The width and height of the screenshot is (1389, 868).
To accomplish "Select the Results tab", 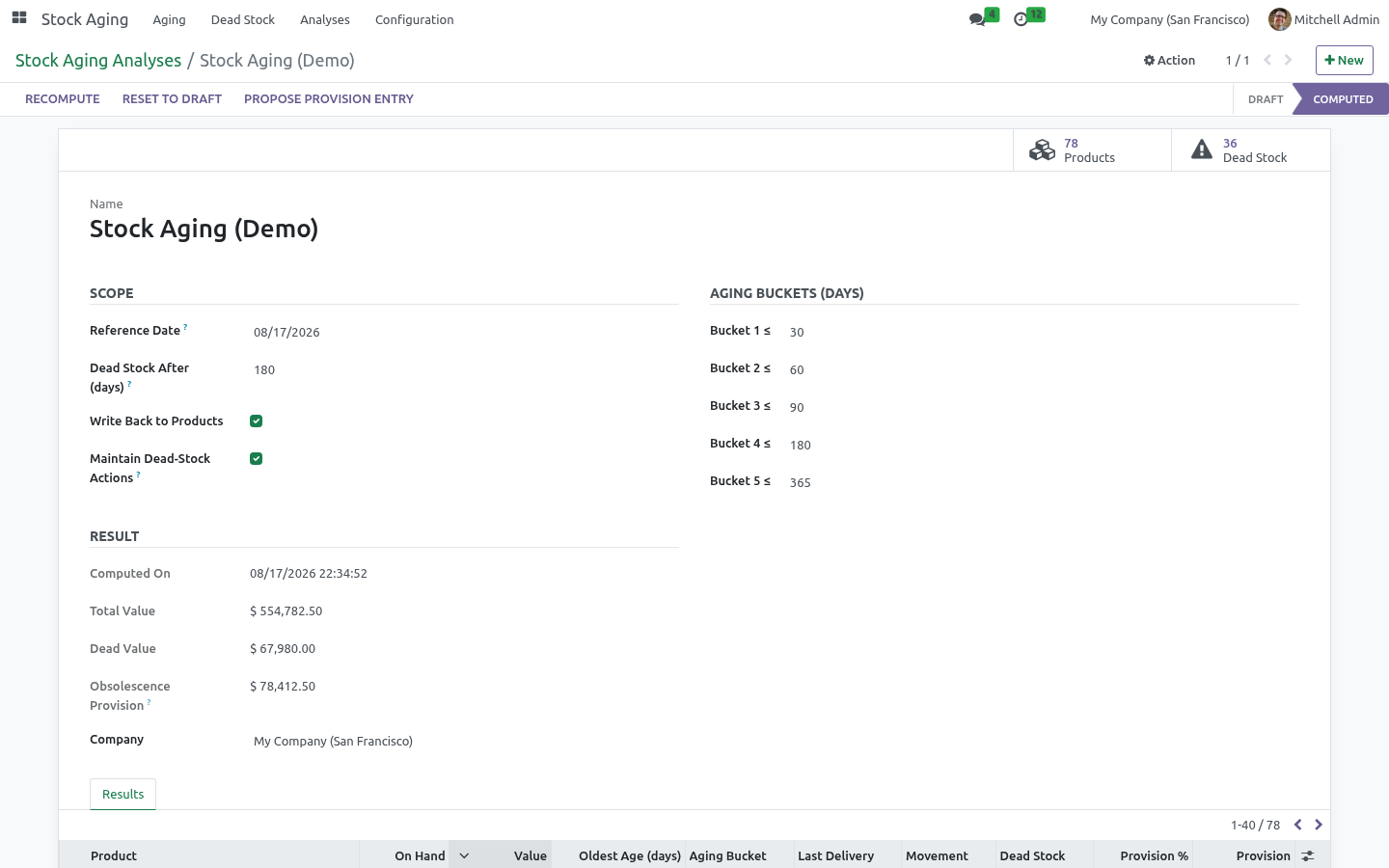I will 123,794.
